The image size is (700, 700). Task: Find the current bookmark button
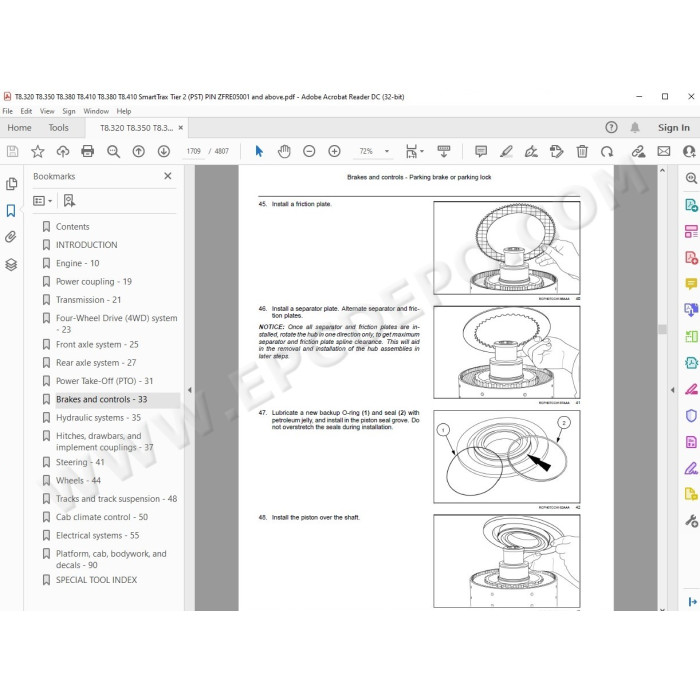coord(69,201)
